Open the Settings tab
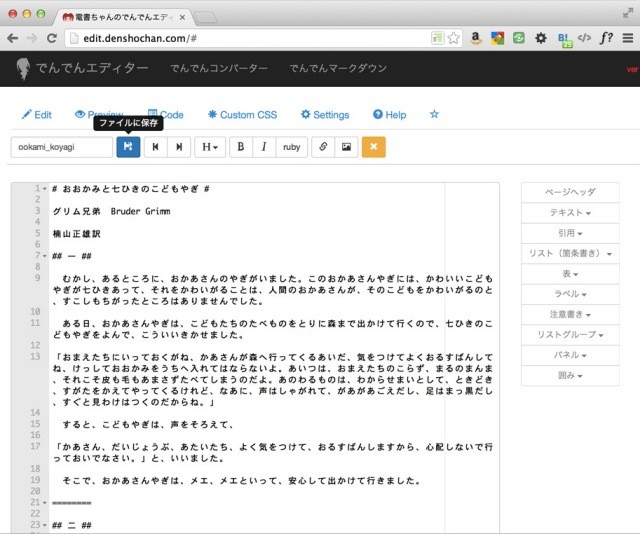 (325, 115)
